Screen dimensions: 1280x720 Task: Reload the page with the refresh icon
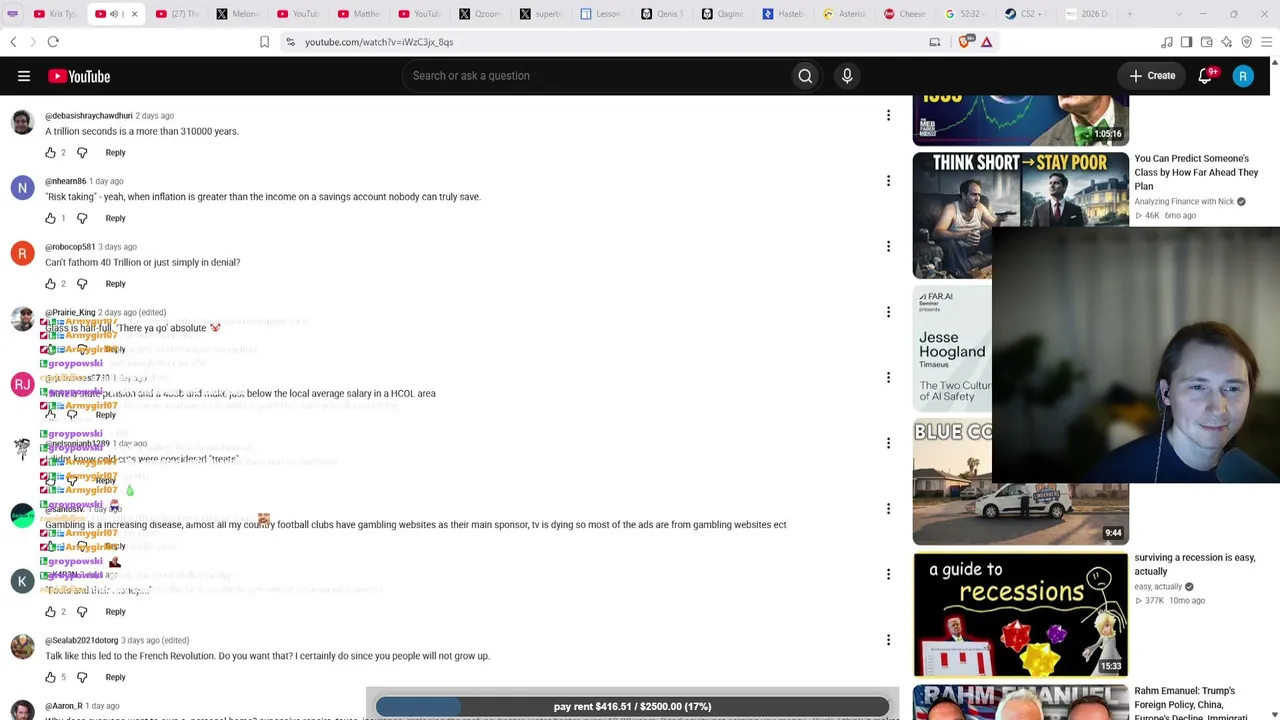click(53, 42)
